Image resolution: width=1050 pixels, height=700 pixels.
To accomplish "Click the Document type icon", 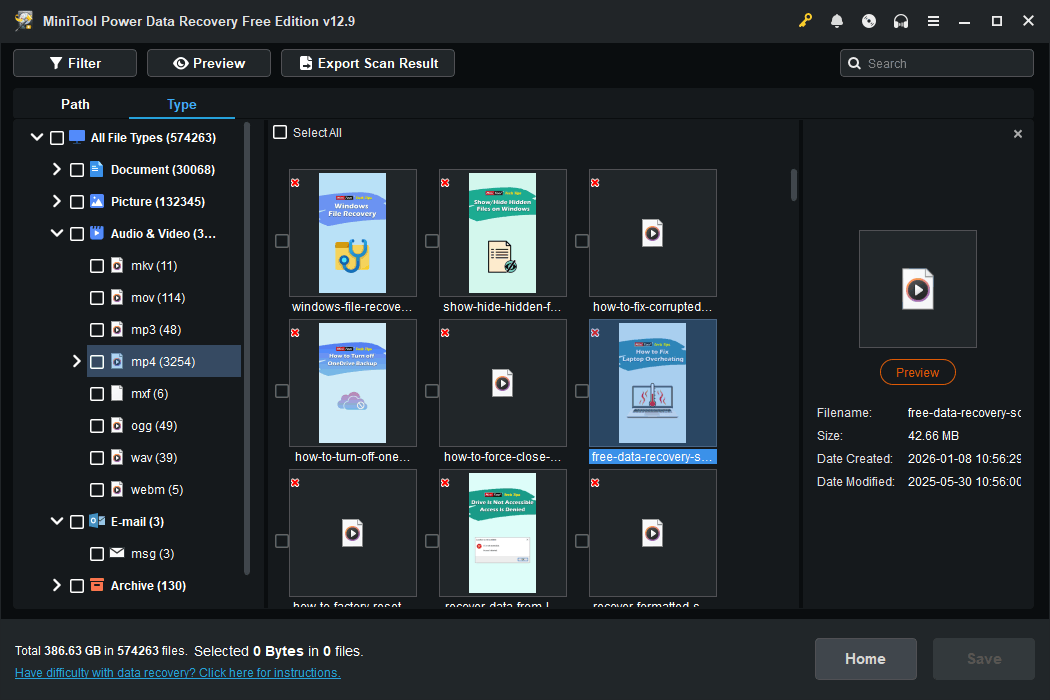I will pyautogui.click(x=97, y=169).
